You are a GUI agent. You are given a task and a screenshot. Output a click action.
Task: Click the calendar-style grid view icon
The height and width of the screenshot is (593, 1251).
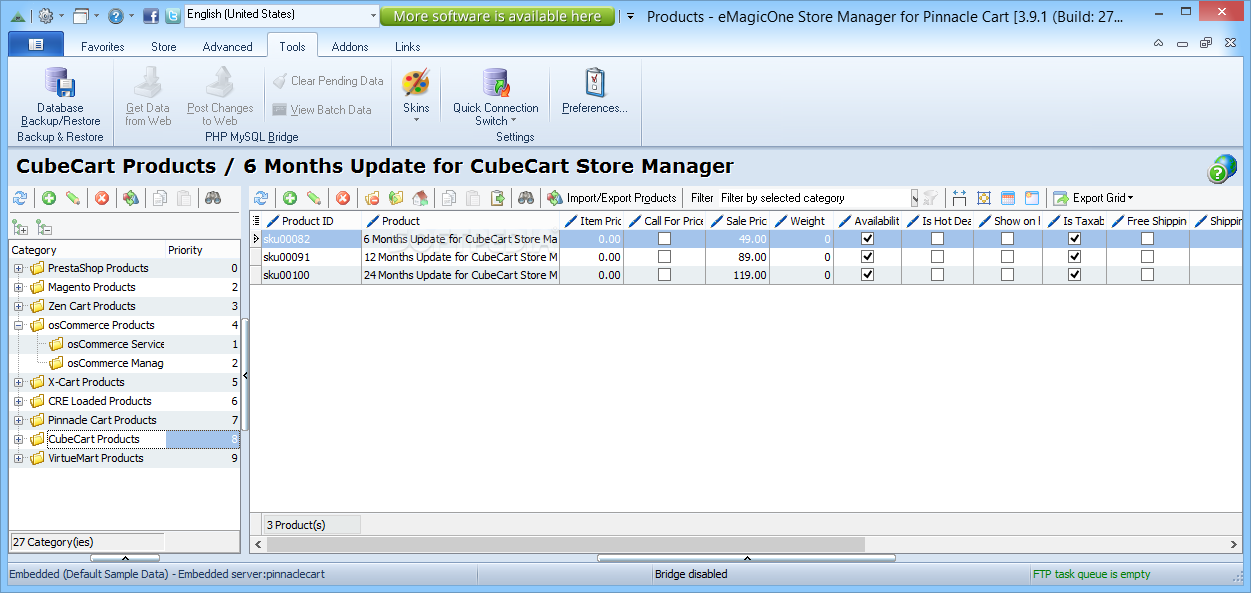1008,198
